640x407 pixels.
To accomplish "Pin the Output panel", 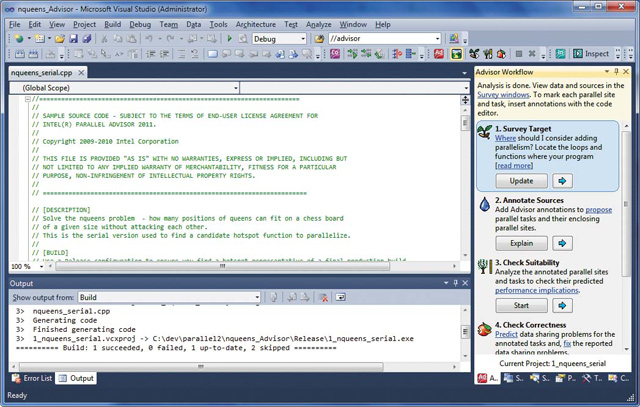I will pyautogui.click(x=456, y=283).
